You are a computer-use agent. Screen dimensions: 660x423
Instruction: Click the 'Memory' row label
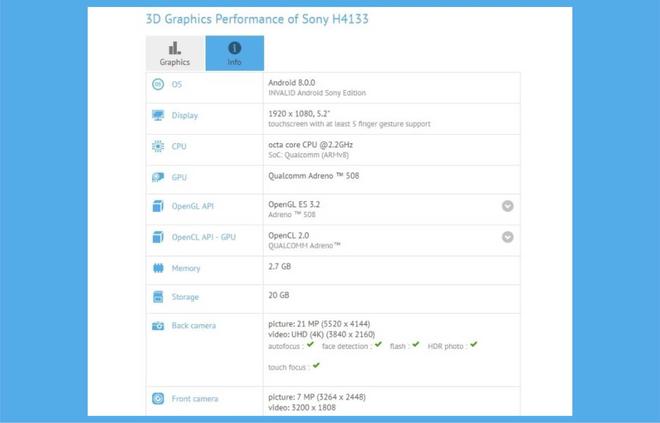[186, 269]
